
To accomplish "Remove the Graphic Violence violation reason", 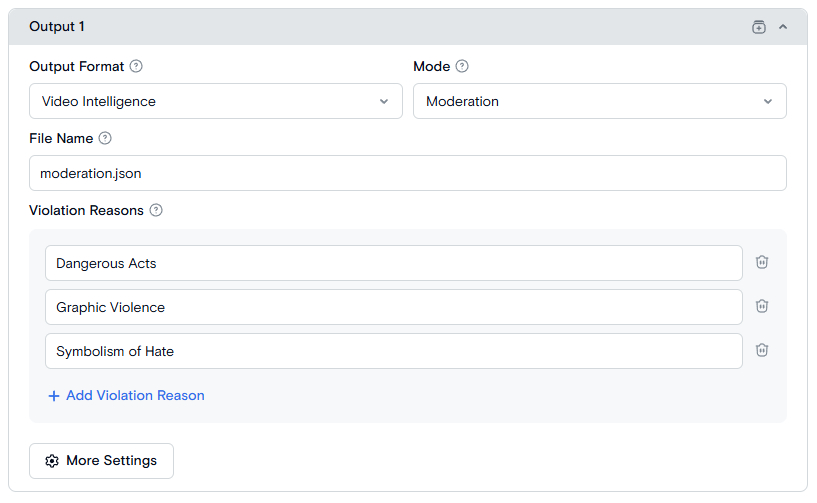I will click(762, 306).
